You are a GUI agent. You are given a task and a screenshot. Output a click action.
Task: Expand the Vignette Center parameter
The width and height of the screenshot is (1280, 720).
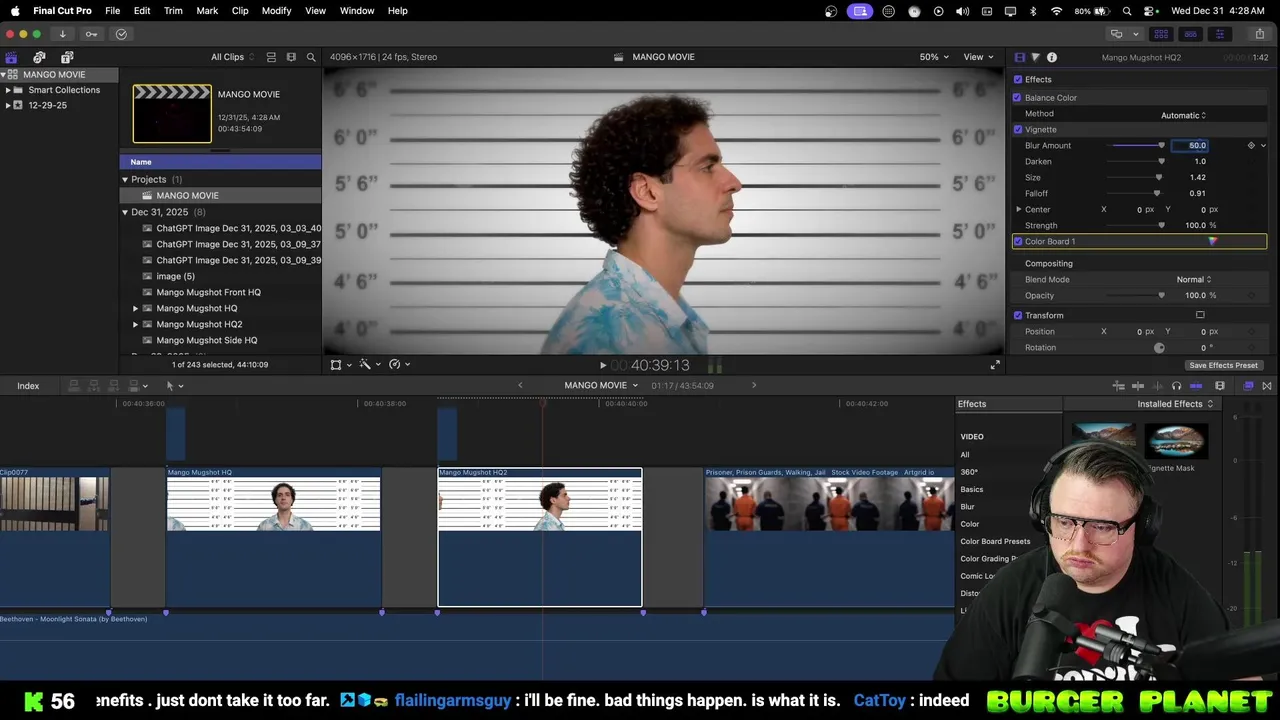click(1019, 209)
